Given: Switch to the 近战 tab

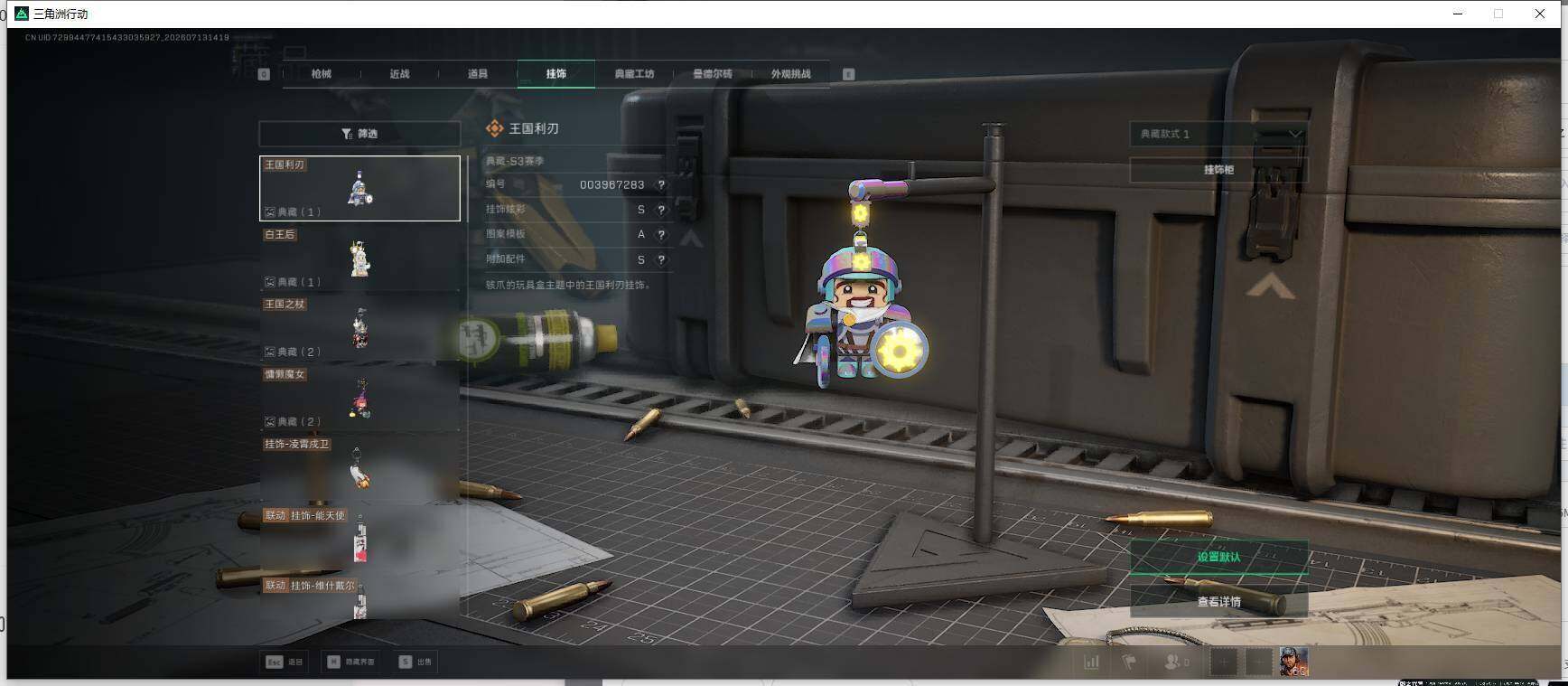Looking at the screenshot, I should (x=399, y=74).
